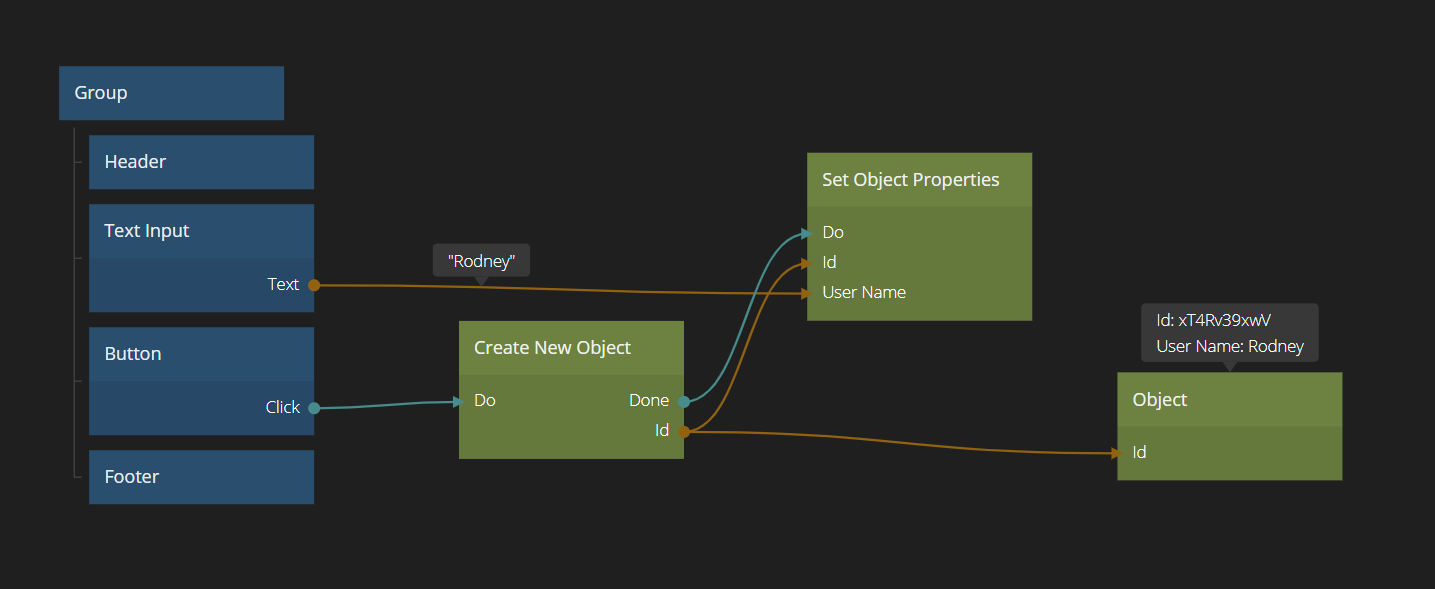1435x589 pixels.
Task: Select the Group node
Action: point(171,93)
